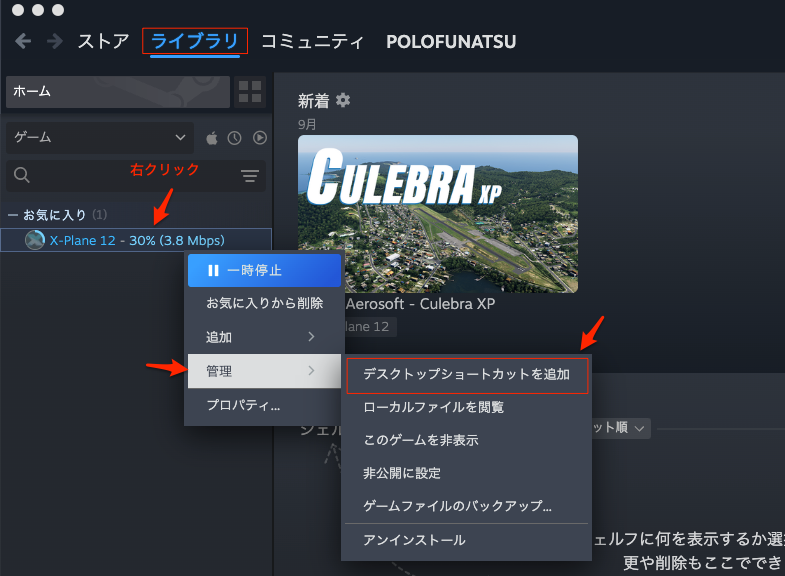Show ready-to-play games filter icon
The width and height of the screenshot is (785, 576).
coord(259,137)
